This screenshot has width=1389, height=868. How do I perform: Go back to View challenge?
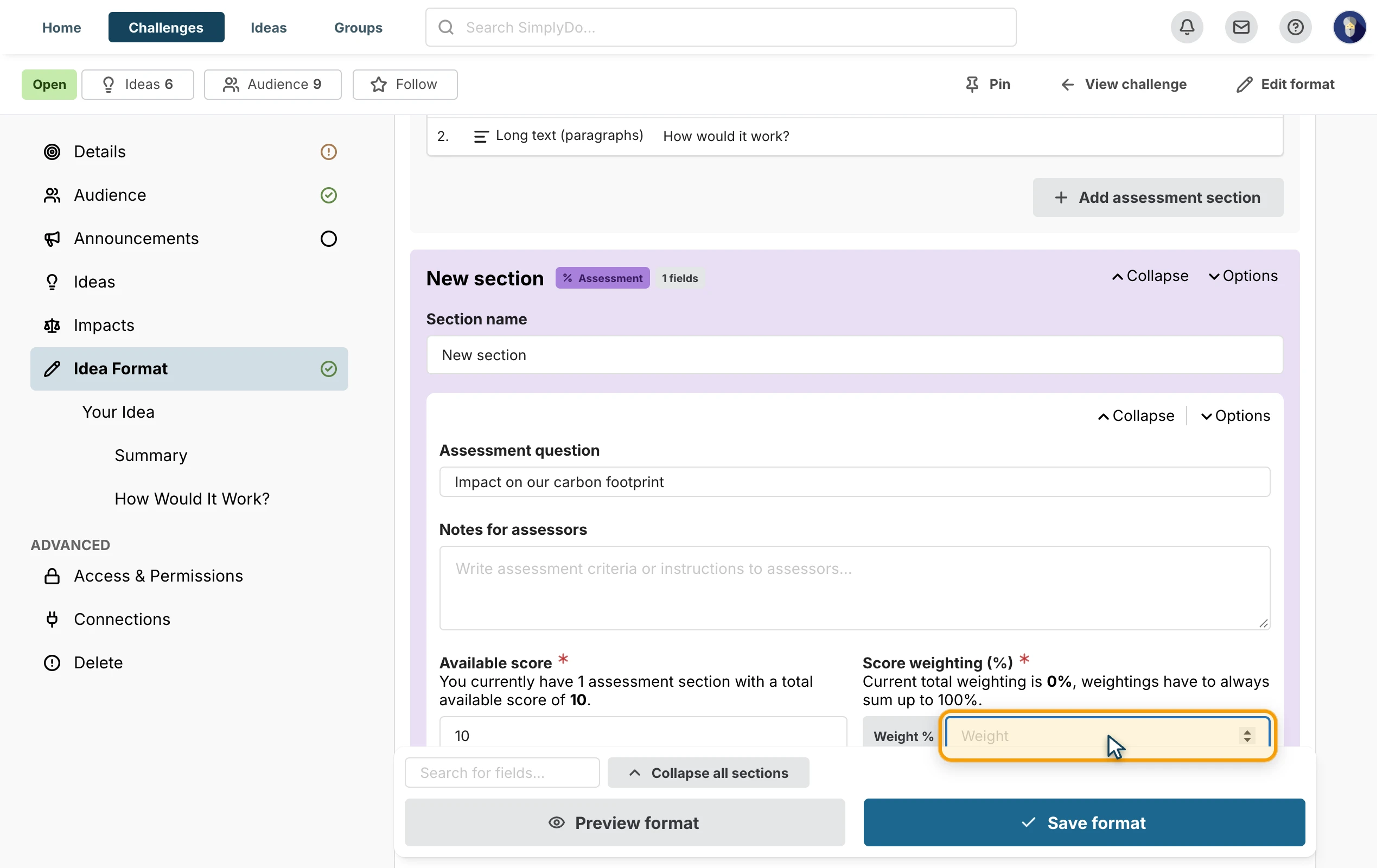coord(1123,85)
